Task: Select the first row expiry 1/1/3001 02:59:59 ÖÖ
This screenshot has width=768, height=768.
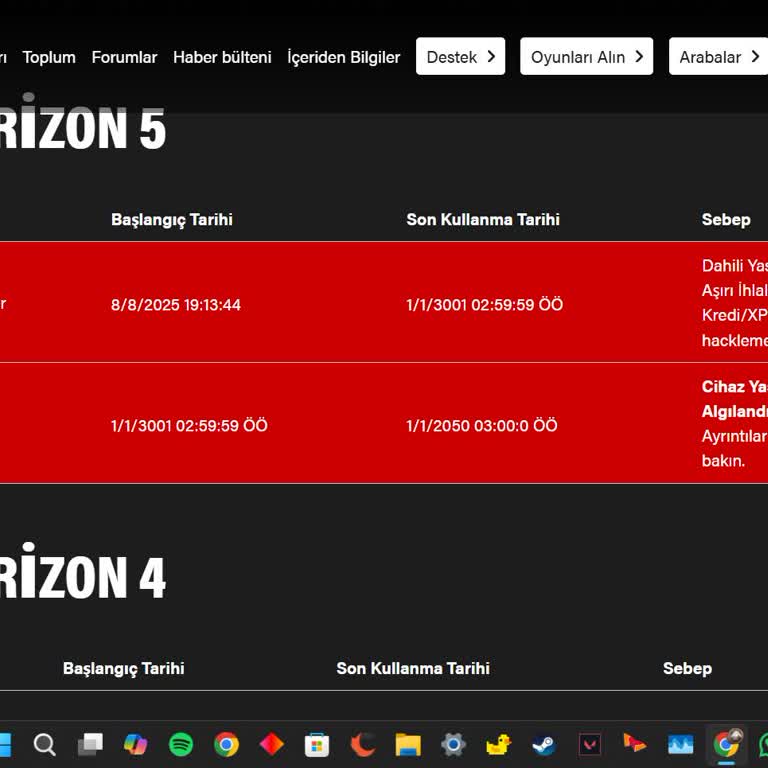Action: click(484, 305)
